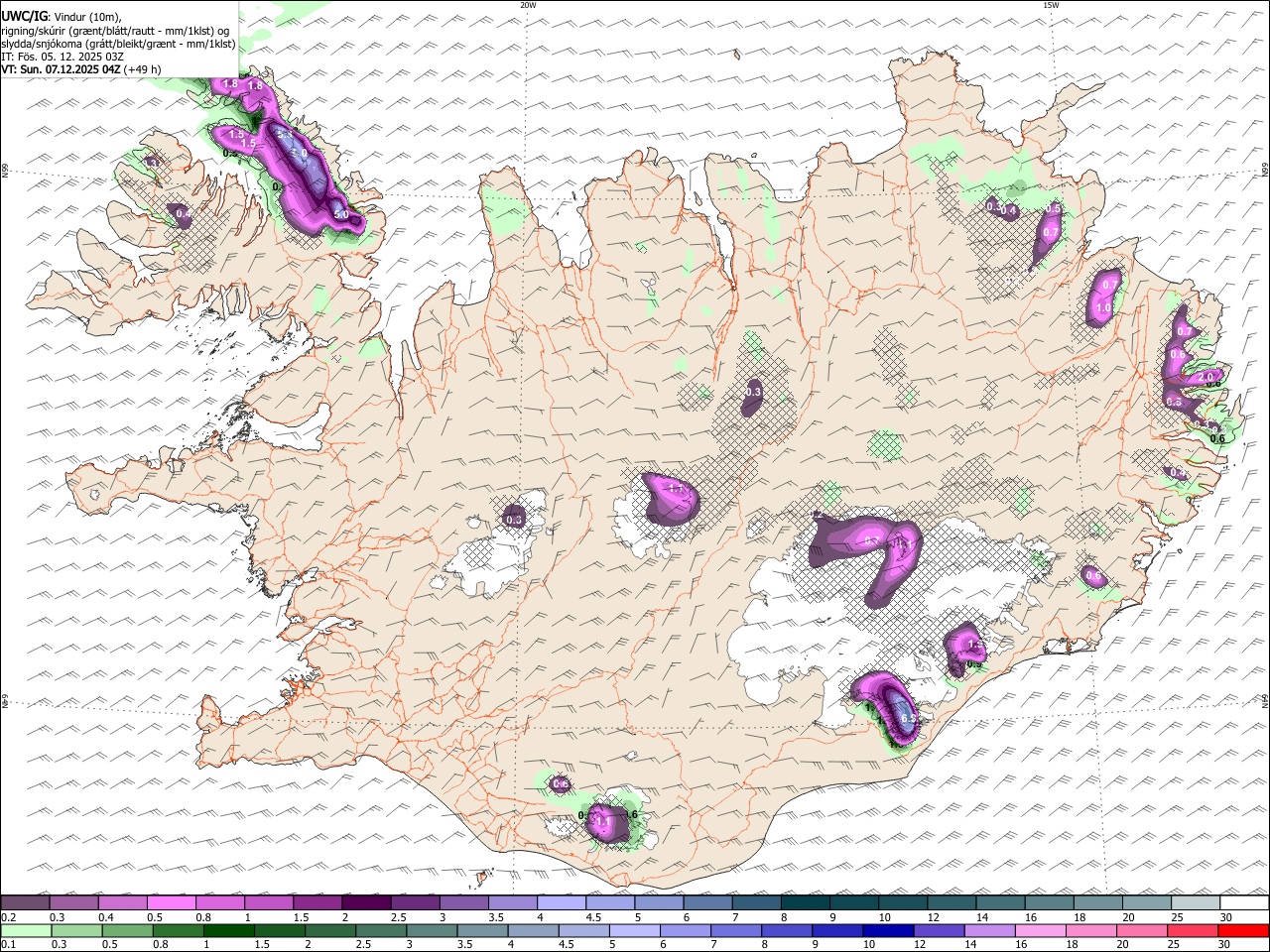Click the '2.0' precipitation value on east coast

pos(1206,378)
